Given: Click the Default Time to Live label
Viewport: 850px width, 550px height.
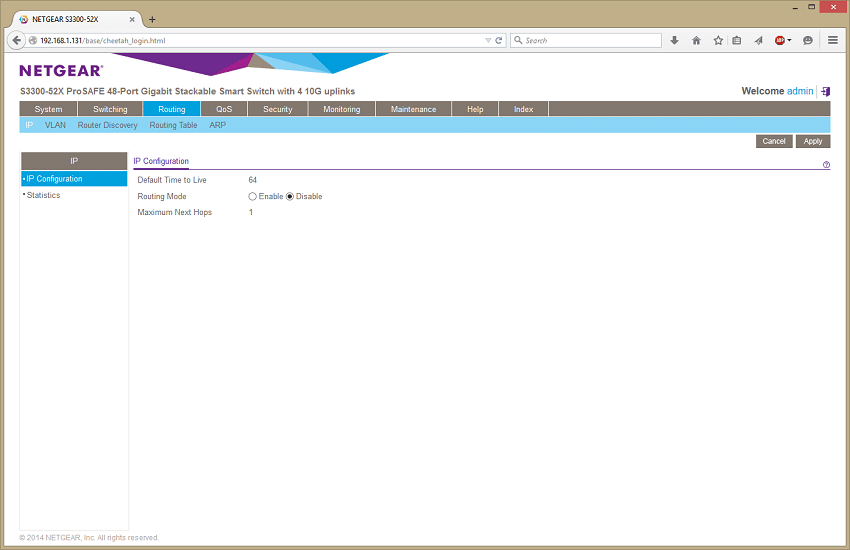Looking at the screenshot, I should (172, 180).
